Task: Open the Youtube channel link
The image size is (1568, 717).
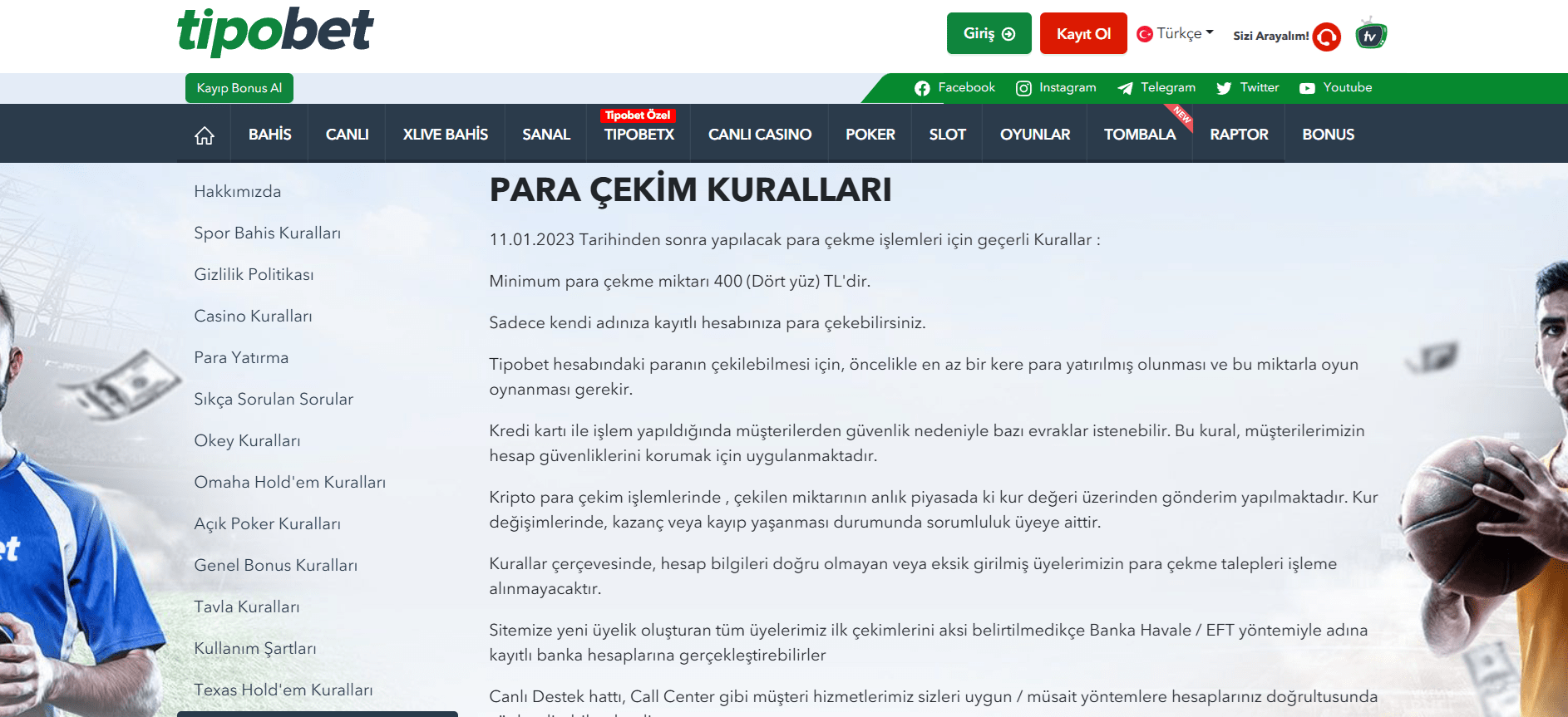Action: click(1335, 88)
